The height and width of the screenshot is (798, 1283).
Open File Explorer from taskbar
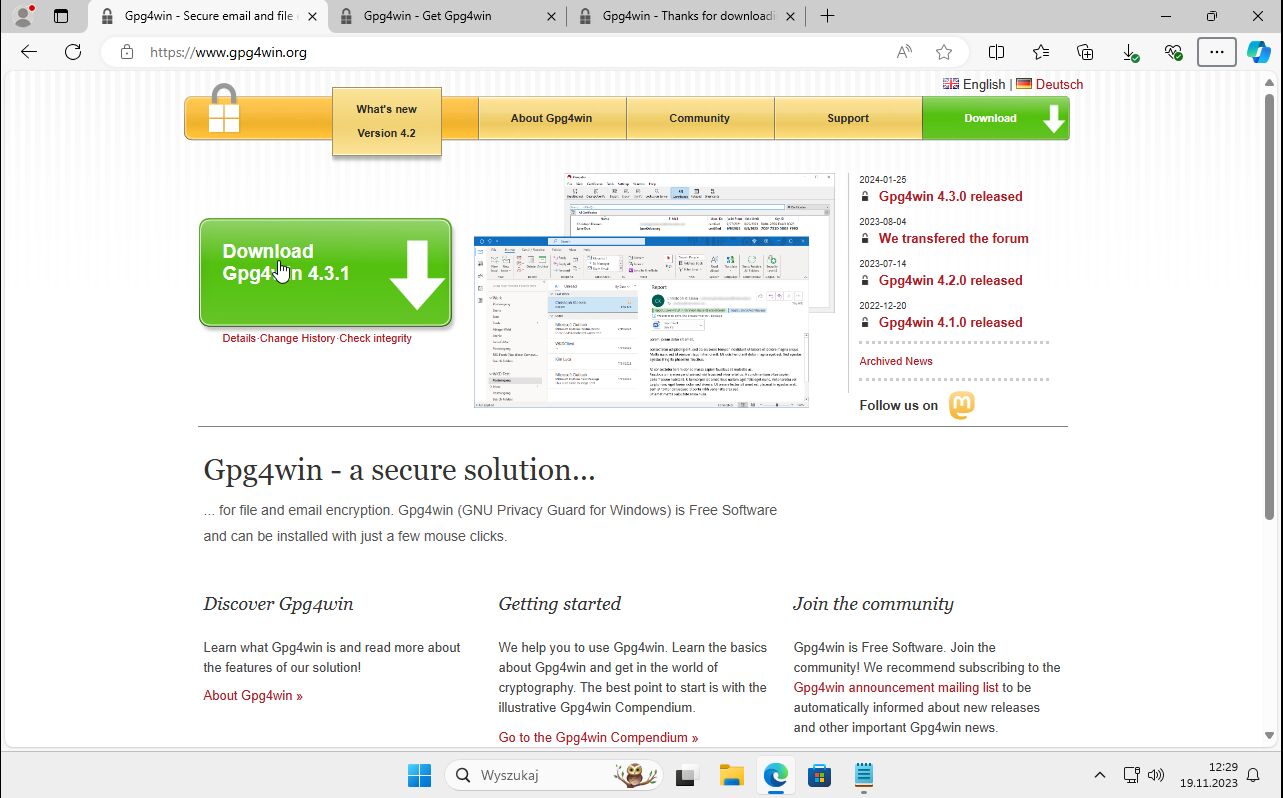click(x=731, y=775)
